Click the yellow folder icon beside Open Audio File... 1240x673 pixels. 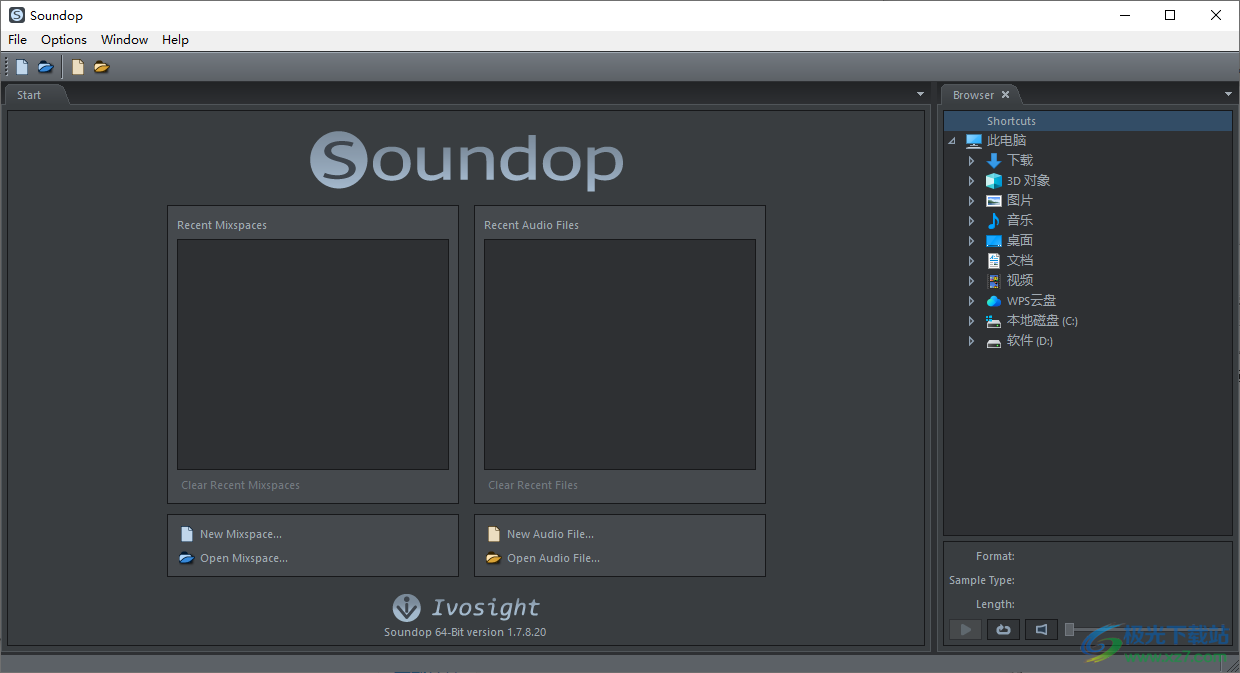point(493,558)
